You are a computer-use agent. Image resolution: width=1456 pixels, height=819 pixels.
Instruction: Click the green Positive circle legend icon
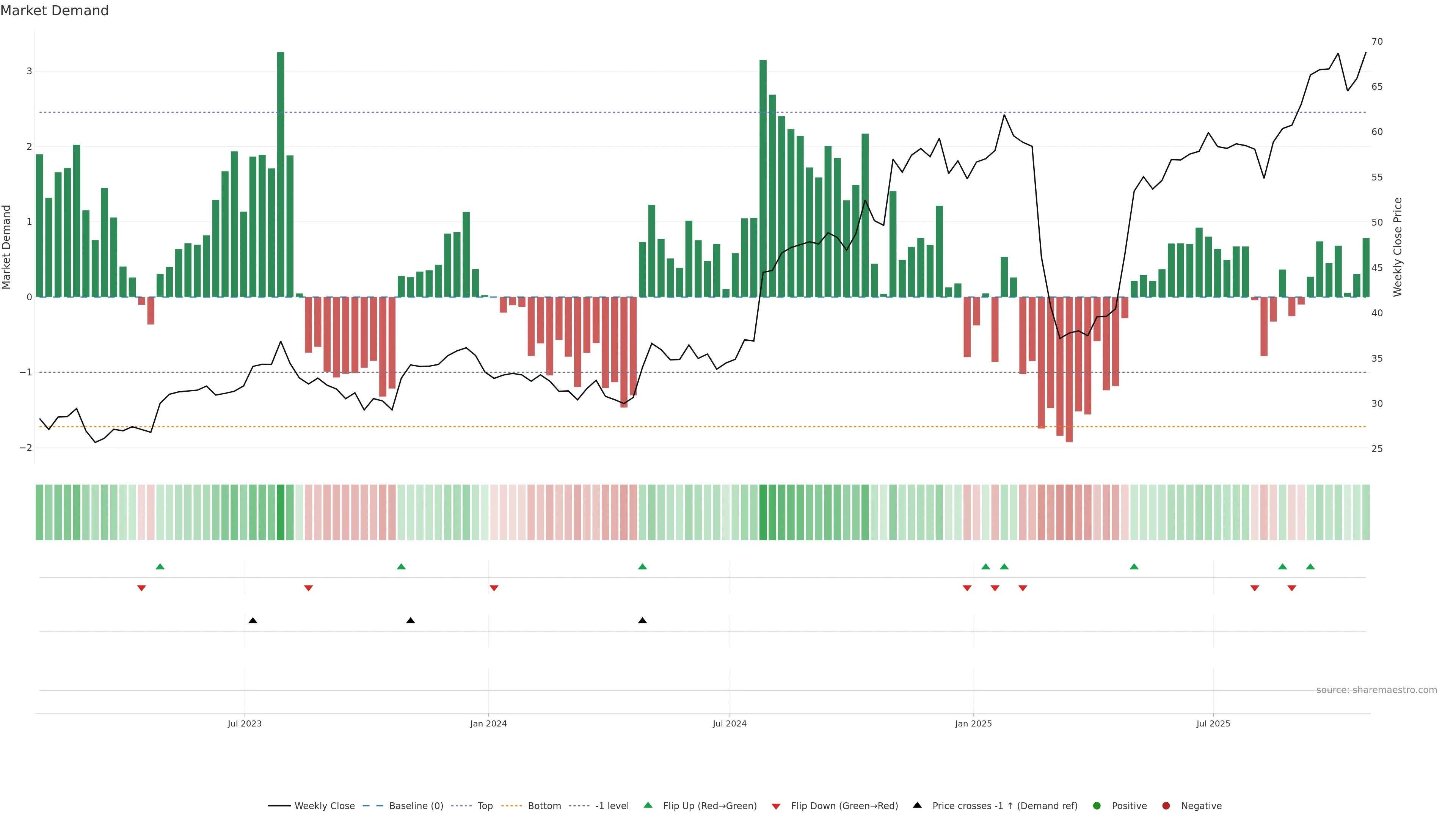1097,805
